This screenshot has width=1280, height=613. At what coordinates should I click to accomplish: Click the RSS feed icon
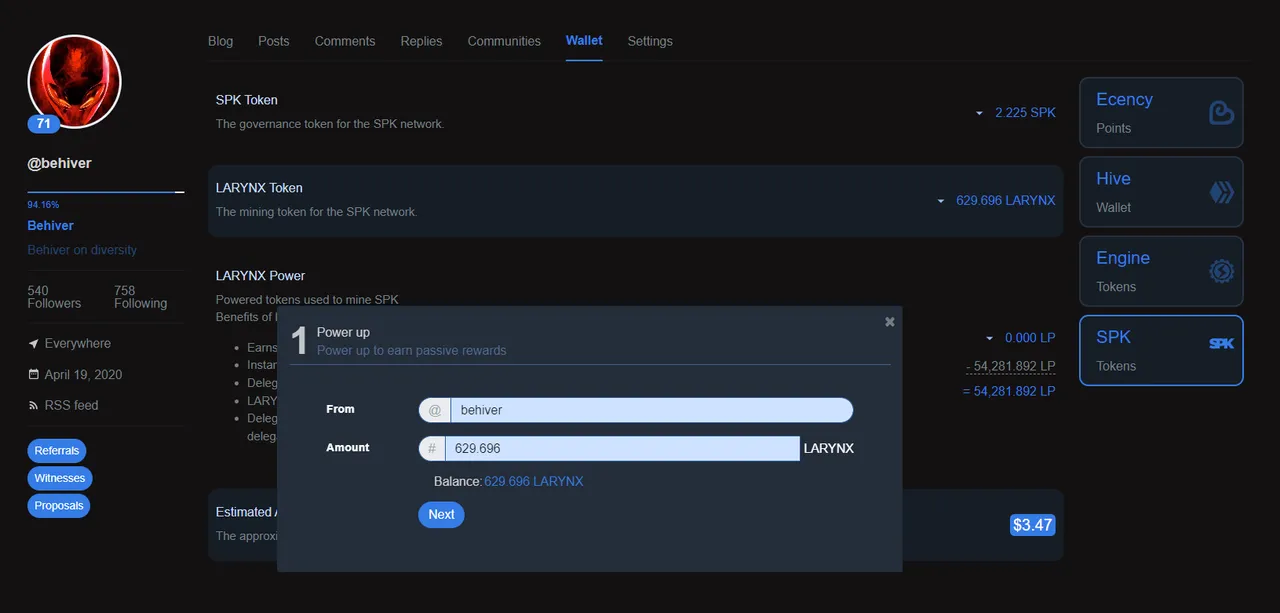pos(34,406)
